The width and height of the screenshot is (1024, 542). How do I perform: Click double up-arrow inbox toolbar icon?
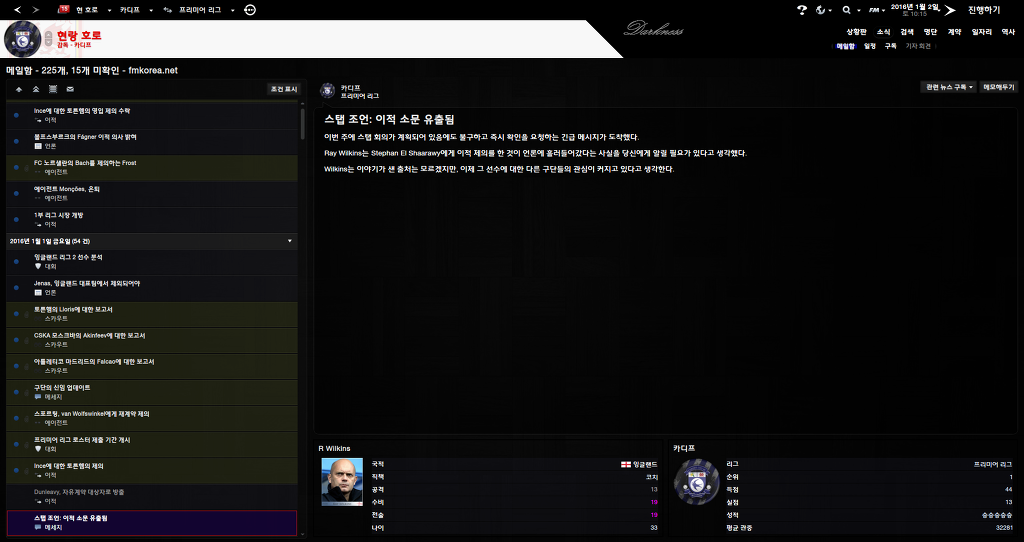[x=36, y=89]
